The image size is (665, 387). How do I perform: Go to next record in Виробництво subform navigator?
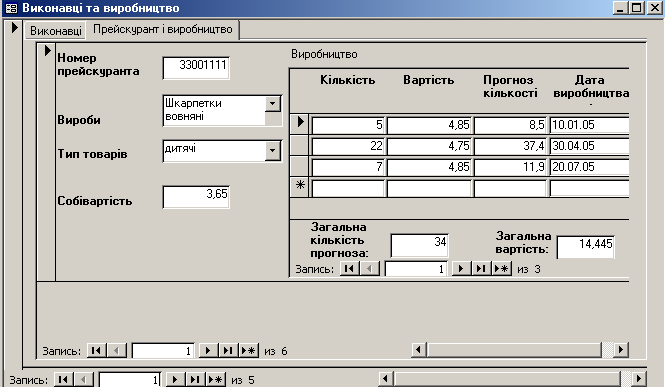point(461,269)
